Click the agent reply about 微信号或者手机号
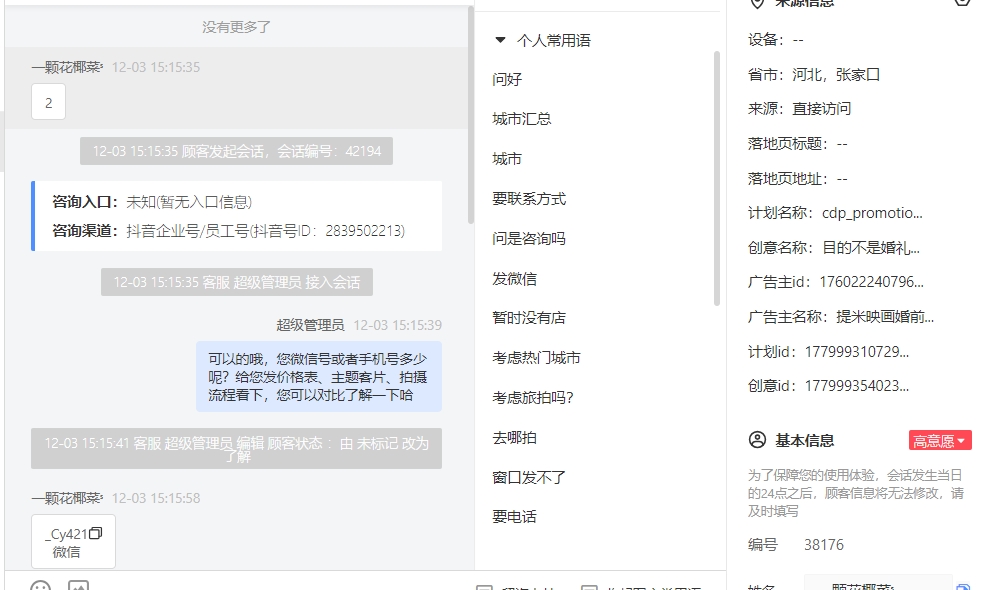The height and width of the screenshot is (590, 991). pos(319,376)
